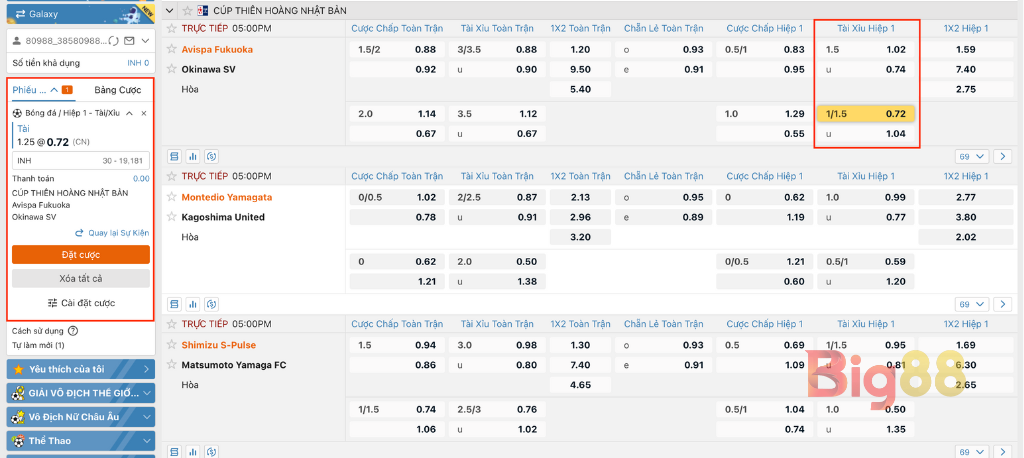The image size is (1024, 458).
Task: Toggle favorite star for Avispa Fukuoka
Action: pos(172,49)
